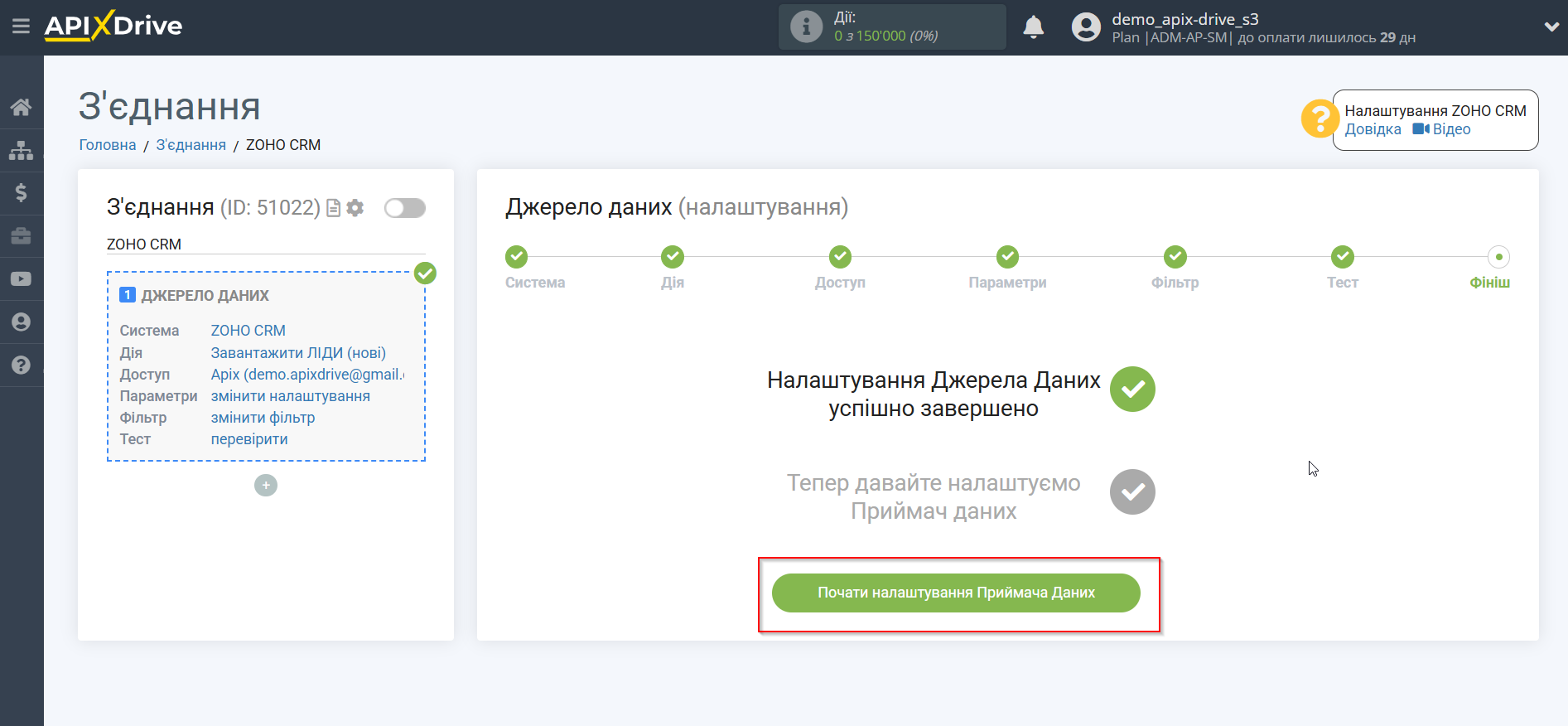Click the Apix access account link

(307, 375)
